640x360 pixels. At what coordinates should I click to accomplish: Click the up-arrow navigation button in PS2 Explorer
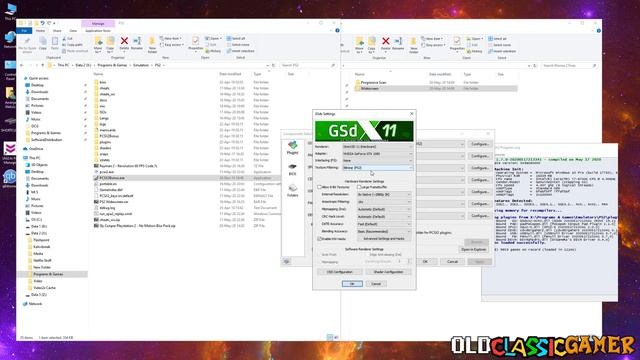point(42,65)
